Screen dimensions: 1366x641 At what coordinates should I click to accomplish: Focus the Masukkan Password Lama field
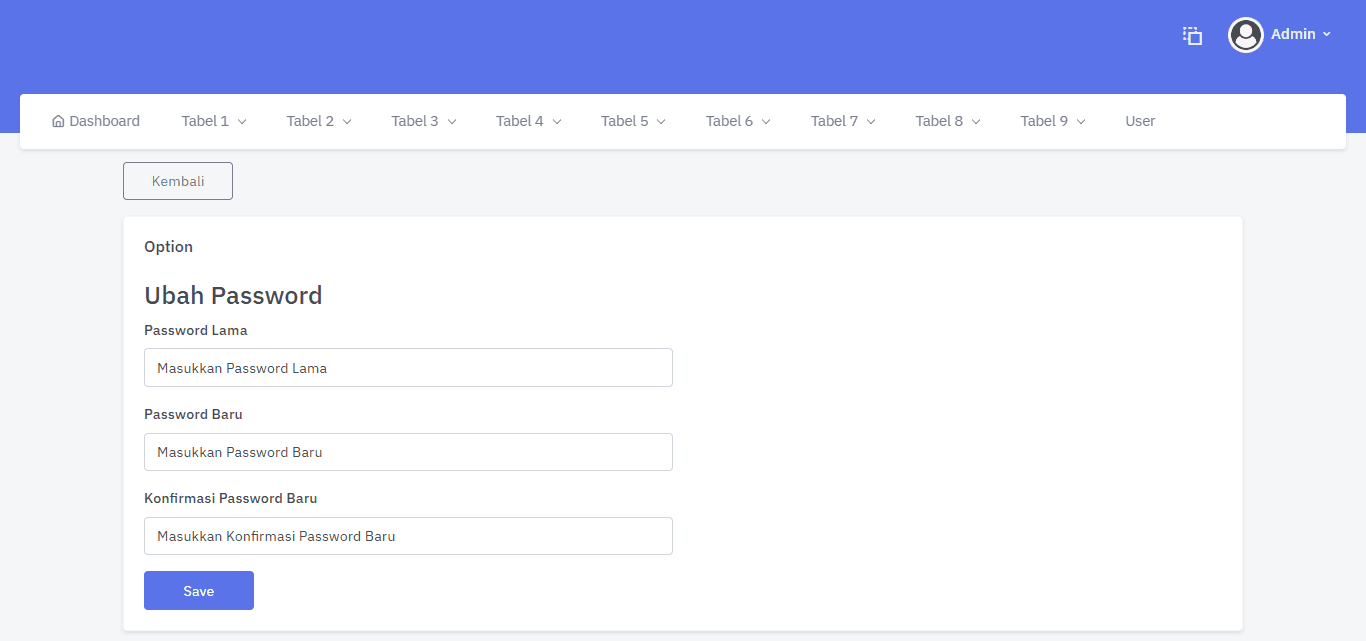coord(408,367)
